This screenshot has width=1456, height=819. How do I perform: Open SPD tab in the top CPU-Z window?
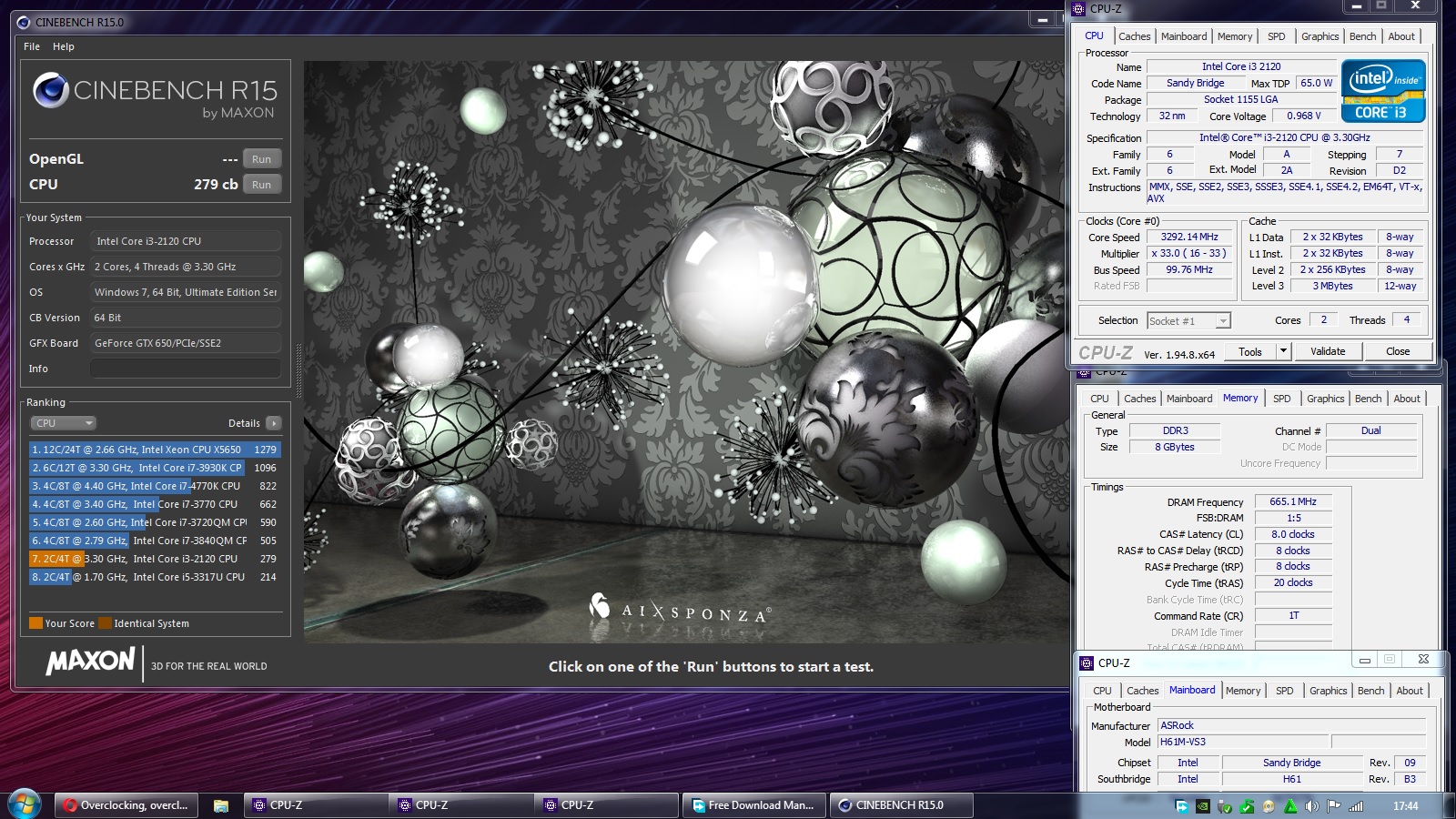coord(1277,36)
